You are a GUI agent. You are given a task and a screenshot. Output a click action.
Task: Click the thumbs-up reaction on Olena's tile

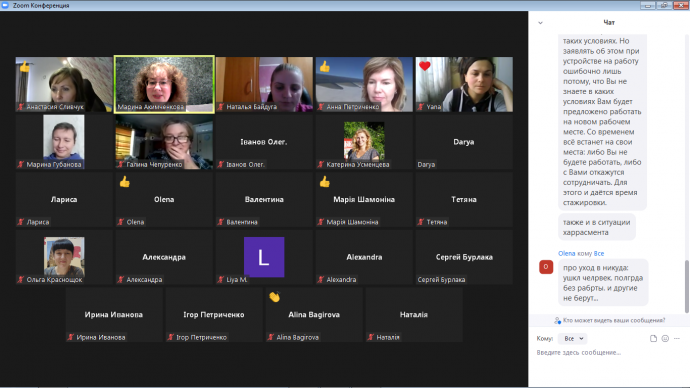(125, 182)
